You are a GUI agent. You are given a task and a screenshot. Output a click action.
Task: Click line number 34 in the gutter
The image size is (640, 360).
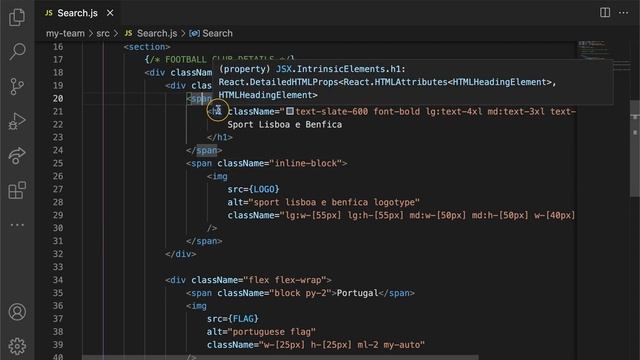coord(58,280)
